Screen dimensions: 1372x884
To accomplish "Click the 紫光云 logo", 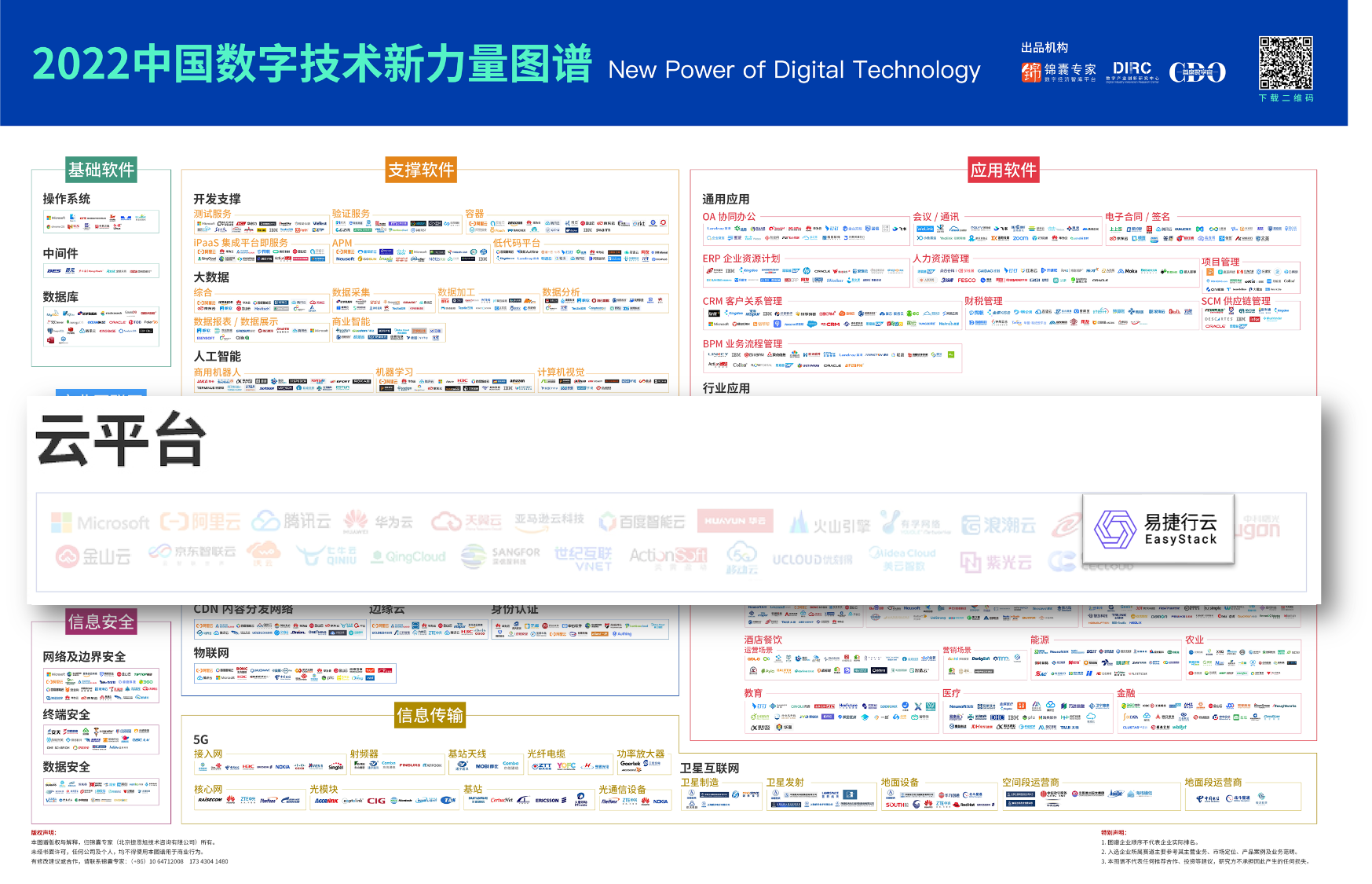I will pyautogui.click(x=996, y=562).
